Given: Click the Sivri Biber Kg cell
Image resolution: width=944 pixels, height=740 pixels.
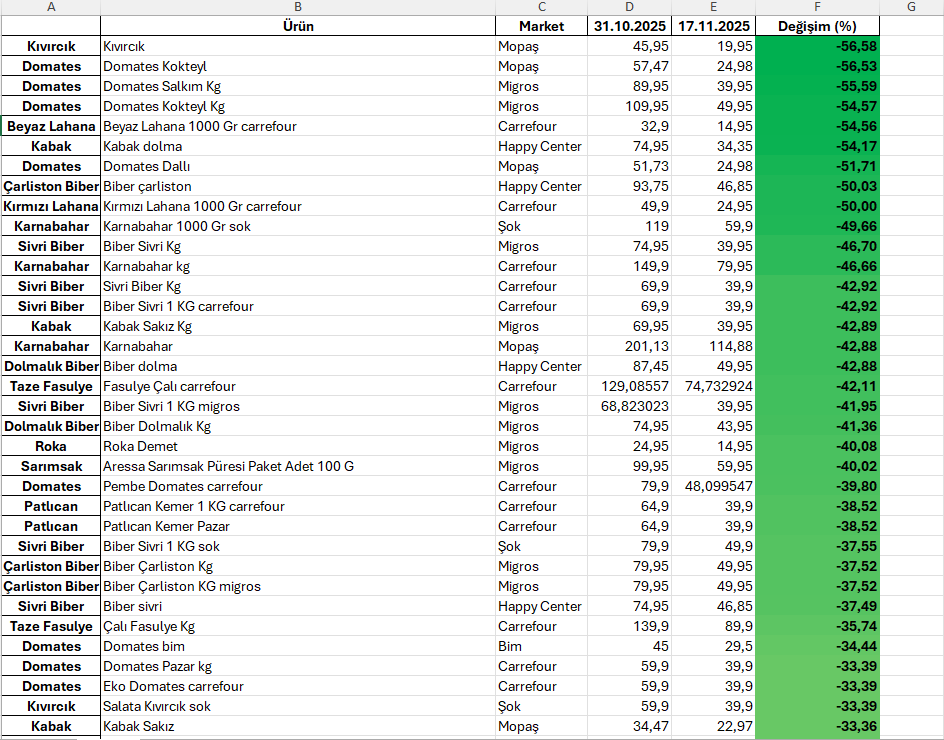Looking at the screenshot, I should 298,286.
